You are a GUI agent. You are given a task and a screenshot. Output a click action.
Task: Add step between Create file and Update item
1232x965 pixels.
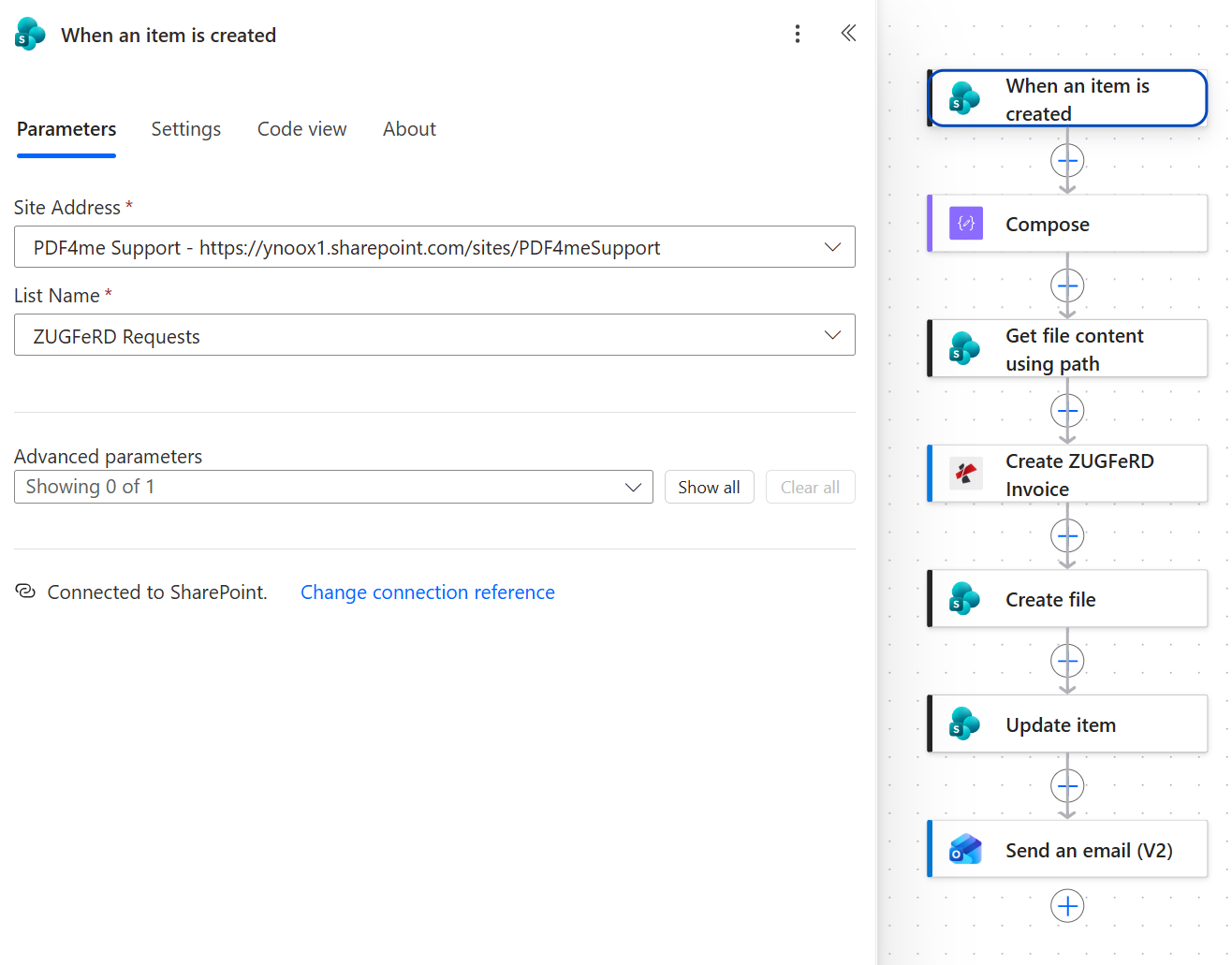pos(1067,662)
